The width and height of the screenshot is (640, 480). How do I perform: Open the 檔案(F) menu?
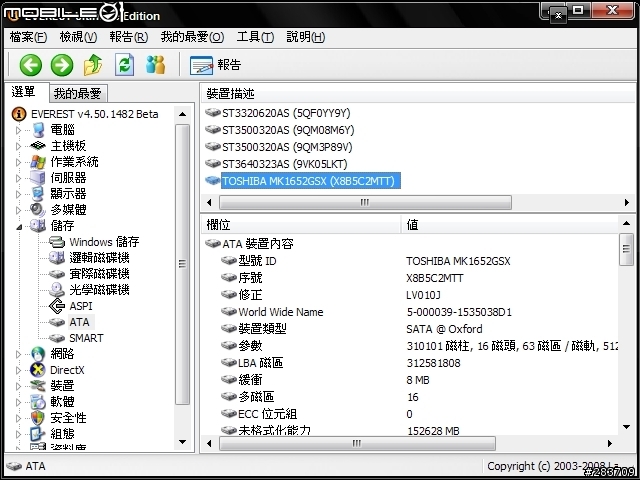[28, 37]
